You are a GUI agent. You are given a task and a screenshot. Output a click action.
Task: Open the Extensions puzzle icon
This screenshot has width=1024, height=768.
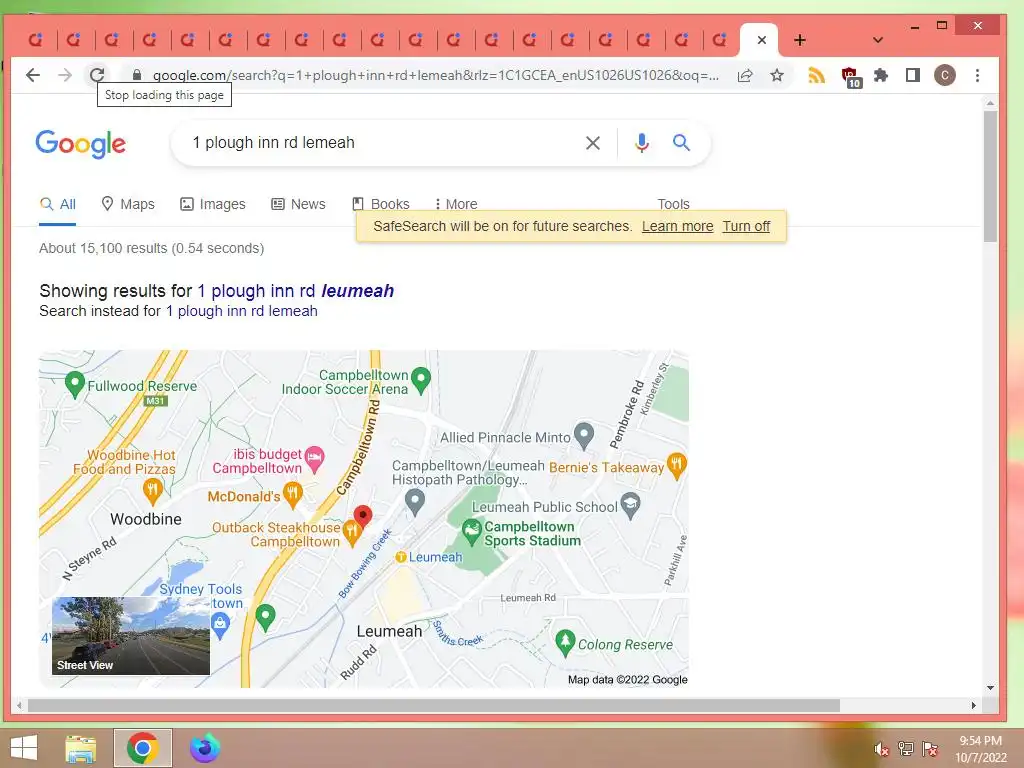[x=881, y=75]
